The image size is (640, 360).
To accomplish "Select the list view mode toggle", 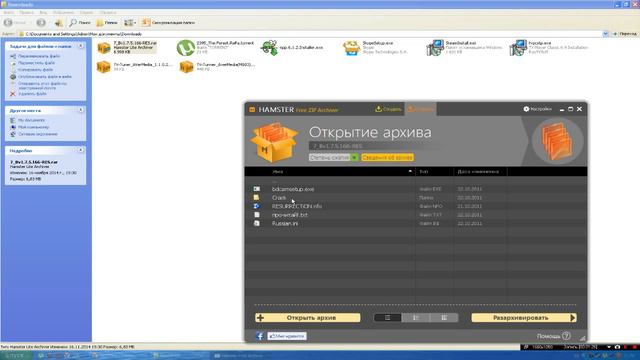I will pyautogui.click(x=387, y=318).
